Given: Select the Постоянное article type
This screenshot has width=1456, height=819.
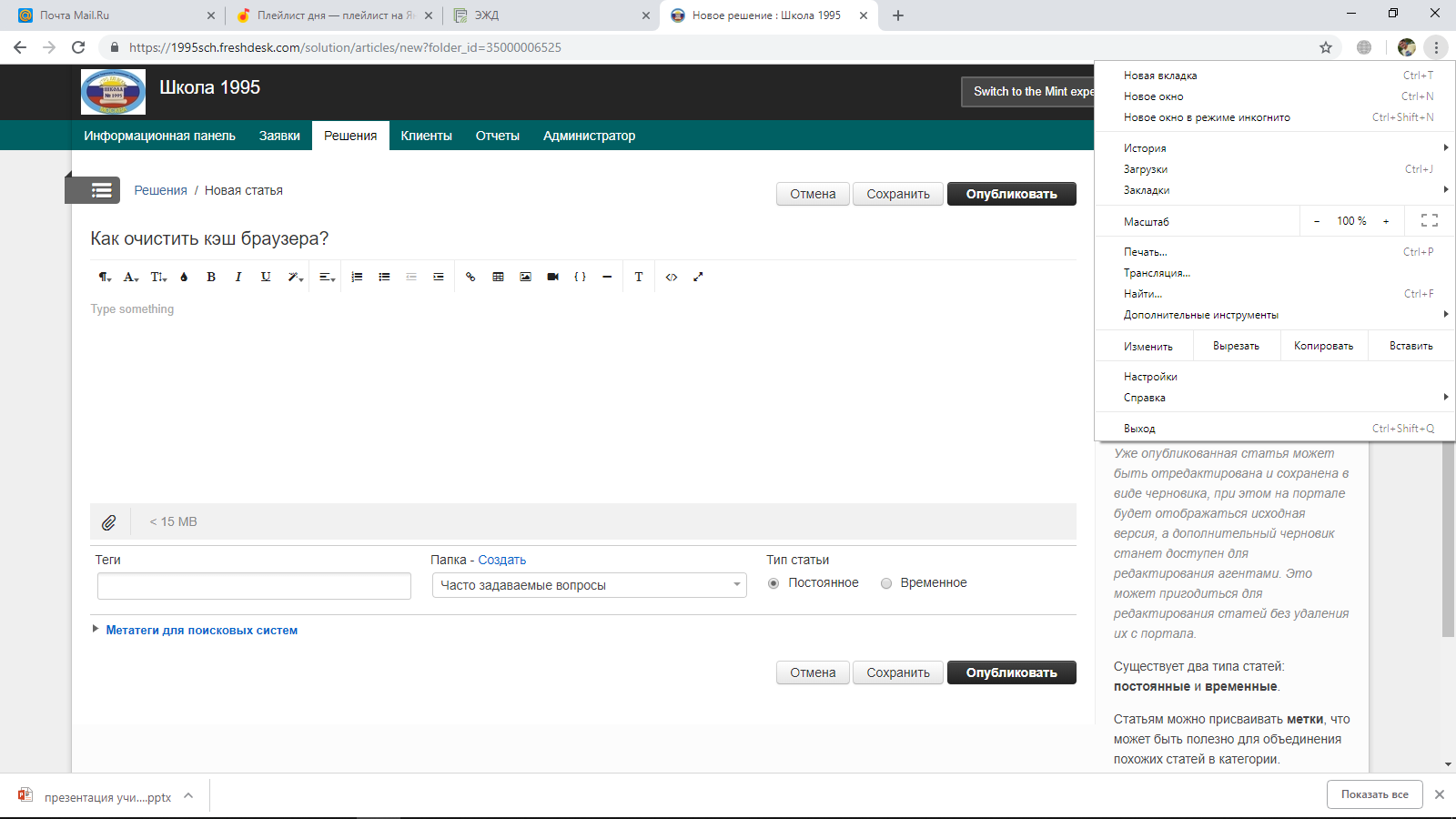Looking at the screenshot, I should [773, 583].
